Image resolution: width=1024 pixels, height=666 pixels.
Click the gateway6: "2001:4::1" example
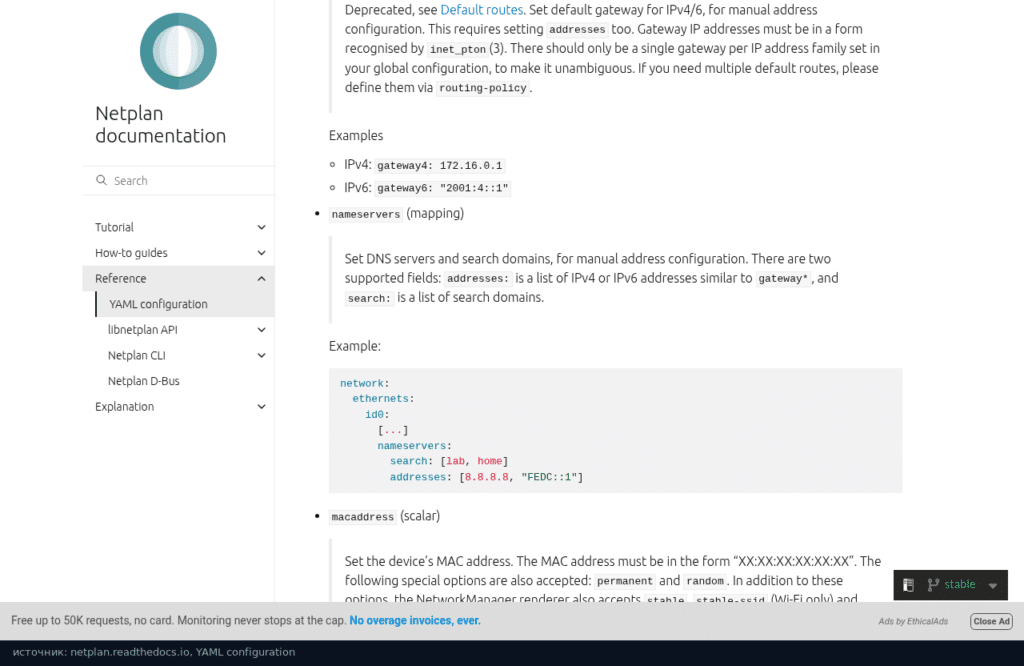pos(443,189)
